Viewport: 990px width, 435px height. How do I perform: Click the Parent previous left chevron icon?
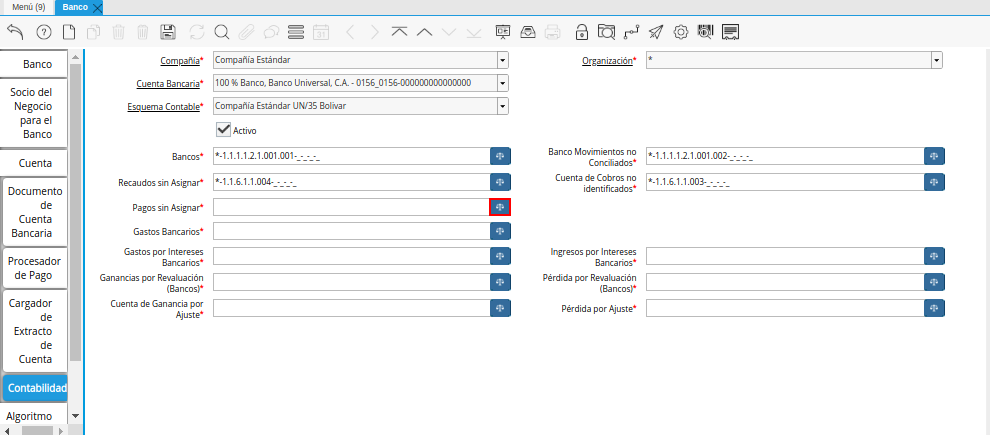[350, 32]
